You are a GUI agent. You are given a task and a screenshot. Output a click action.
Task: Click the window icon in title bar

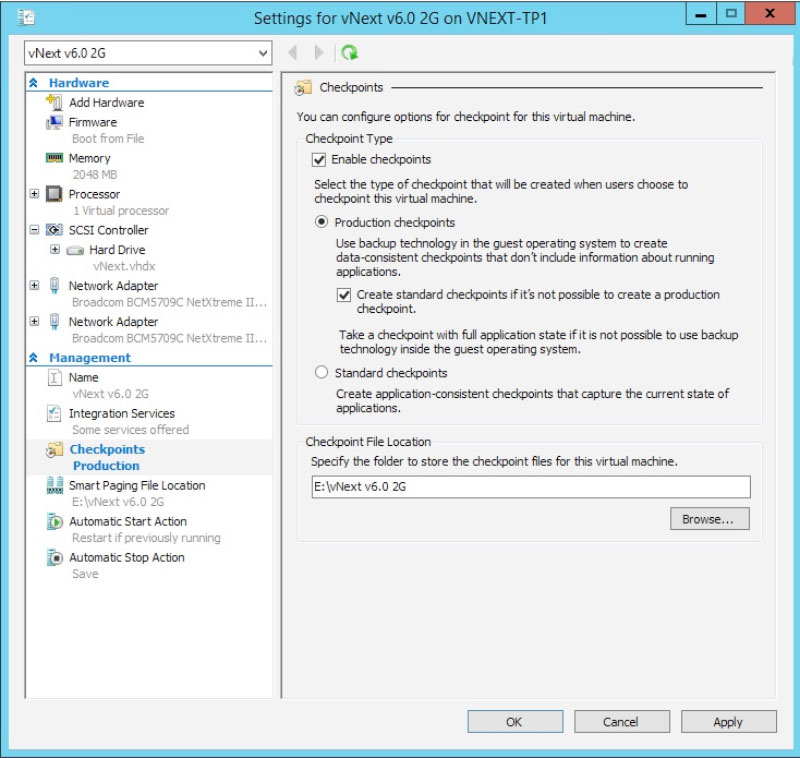(x=26, y=18)
